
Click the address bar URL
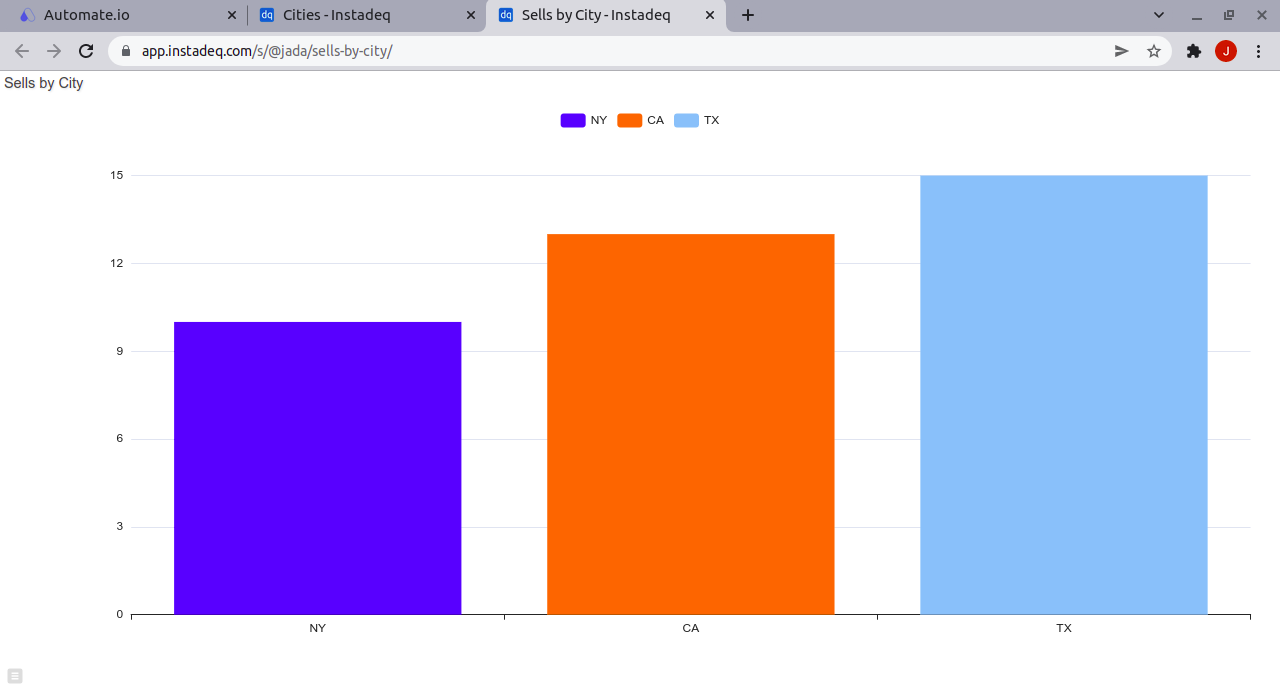[267, 51]
